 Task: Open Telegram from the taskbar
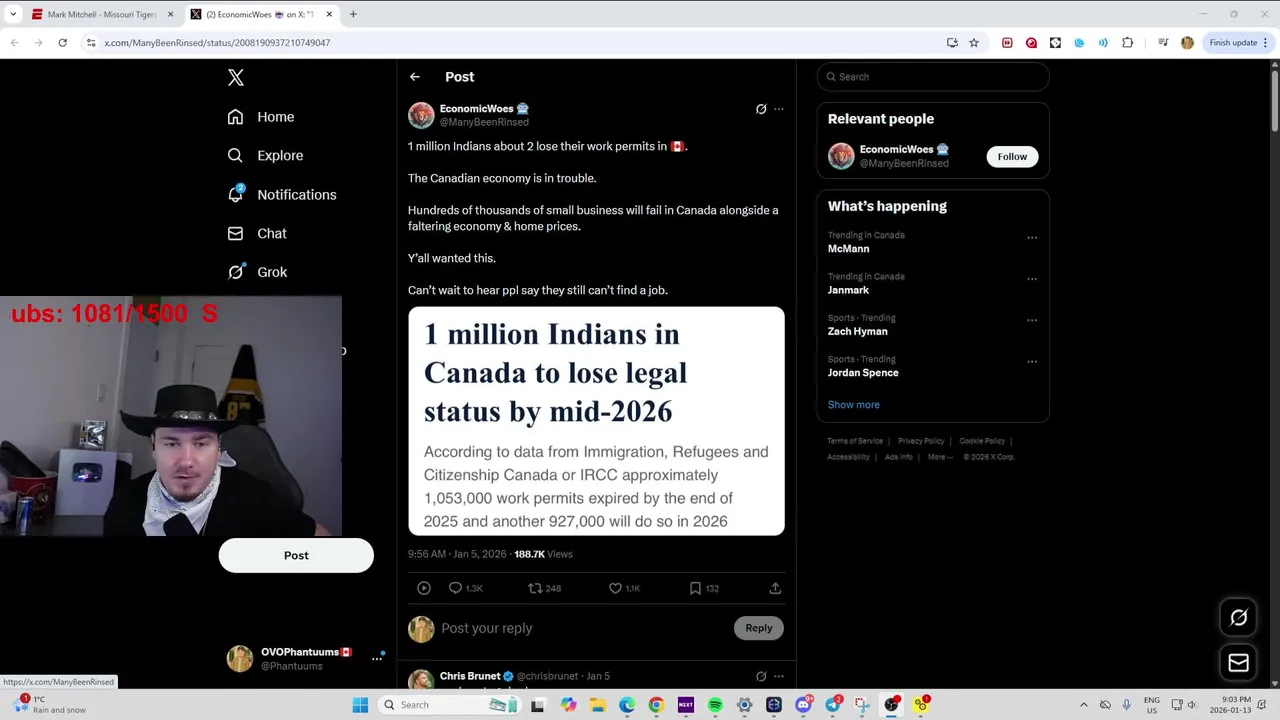(833, 705)
